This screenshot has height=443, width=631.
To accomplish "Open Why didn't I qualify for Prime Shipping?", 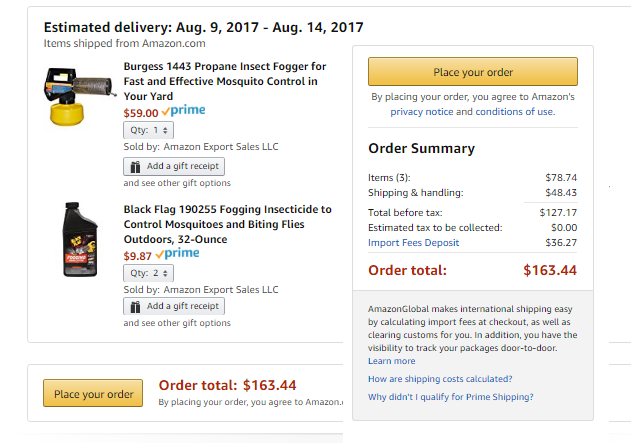I will click(x=450, y=397).
